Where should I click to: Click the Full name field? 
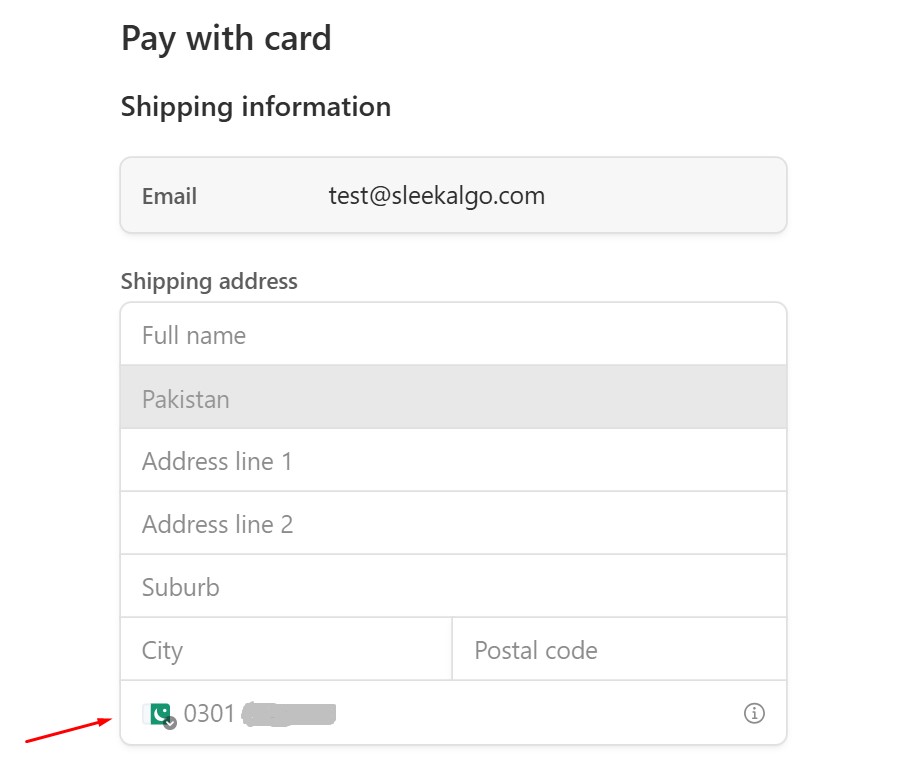point(453,335)
